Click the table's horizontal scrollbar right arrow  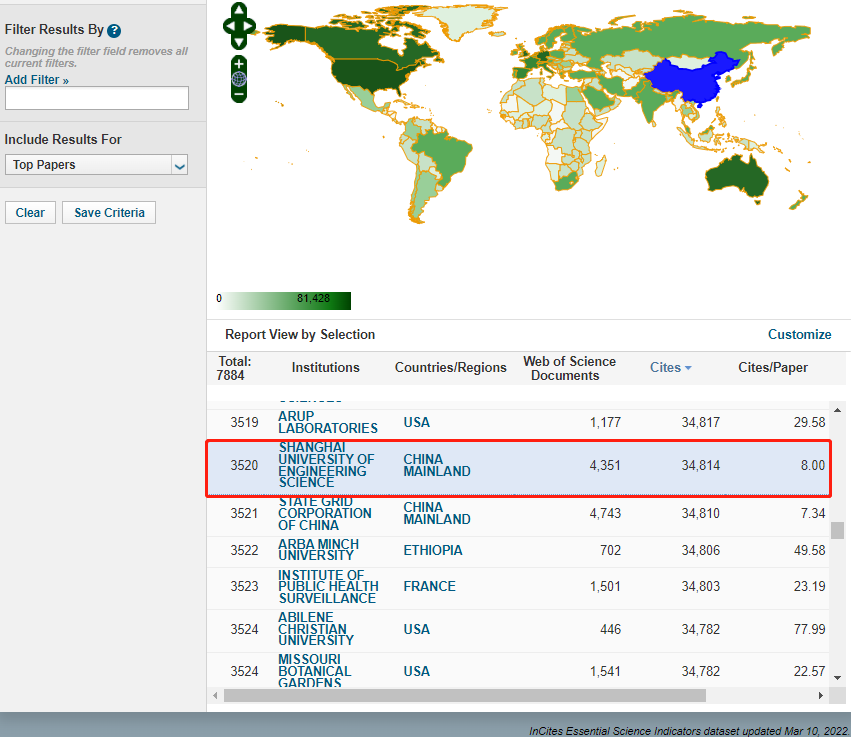(822, 695)
